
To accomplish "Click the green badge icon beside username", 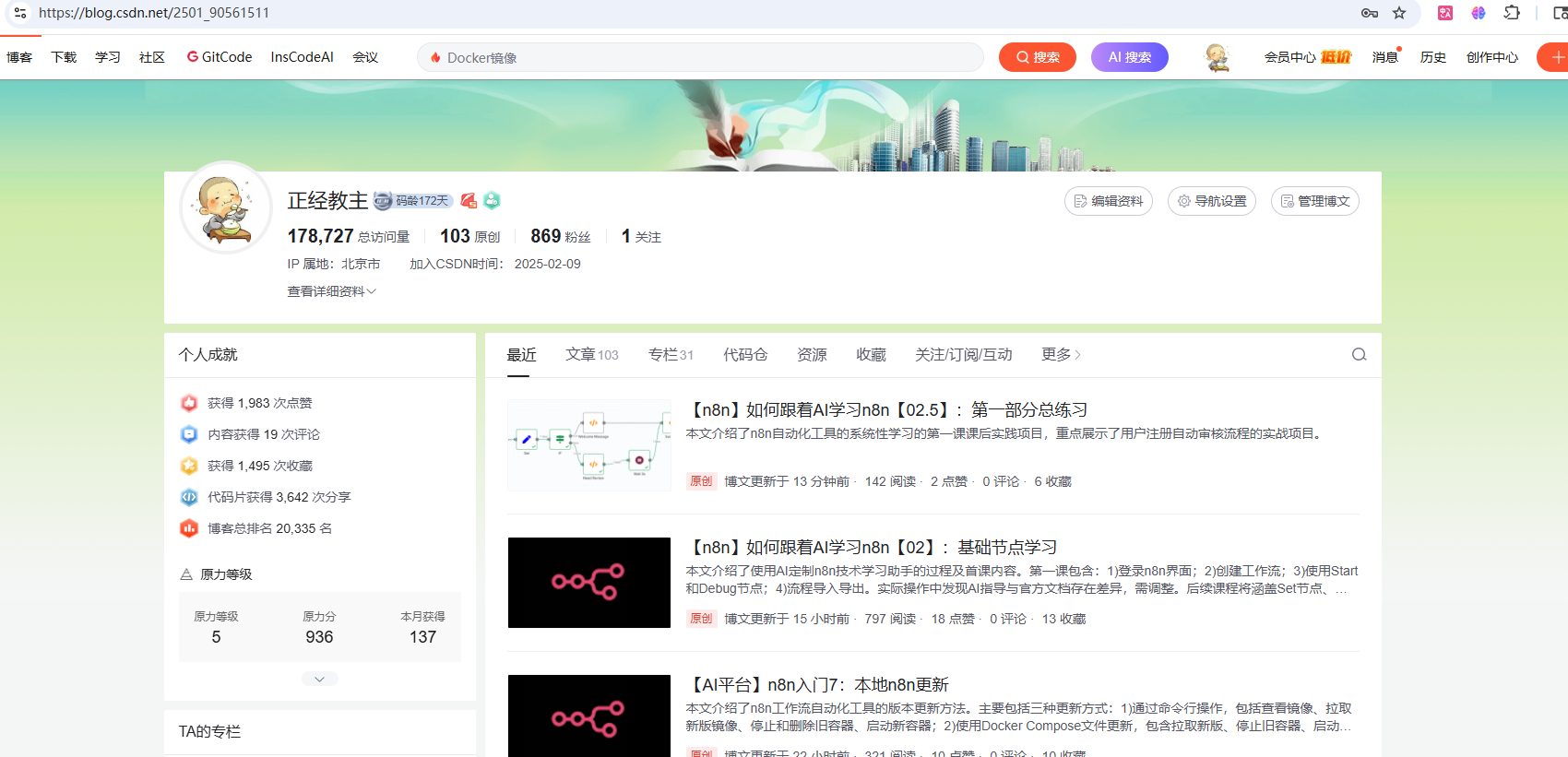I will [492, 200].
